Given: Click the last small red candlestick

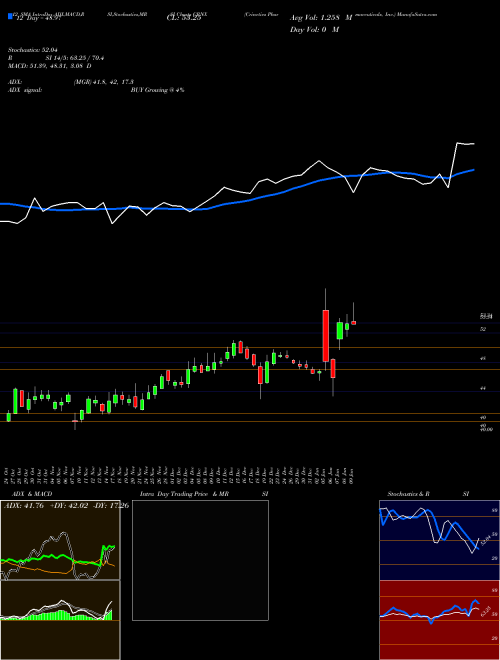Looking at the screenshot, I should click(x=354, y=323).
